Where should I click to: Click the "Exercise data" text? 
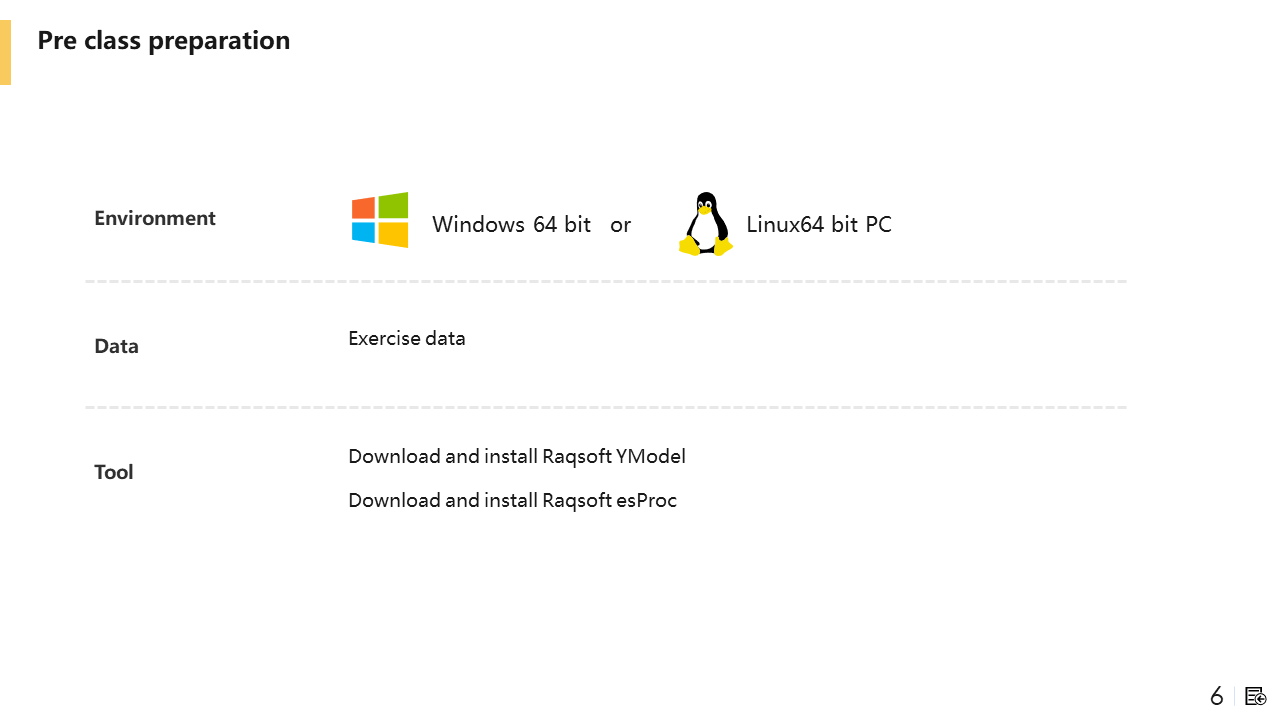[x=407, y=338]
